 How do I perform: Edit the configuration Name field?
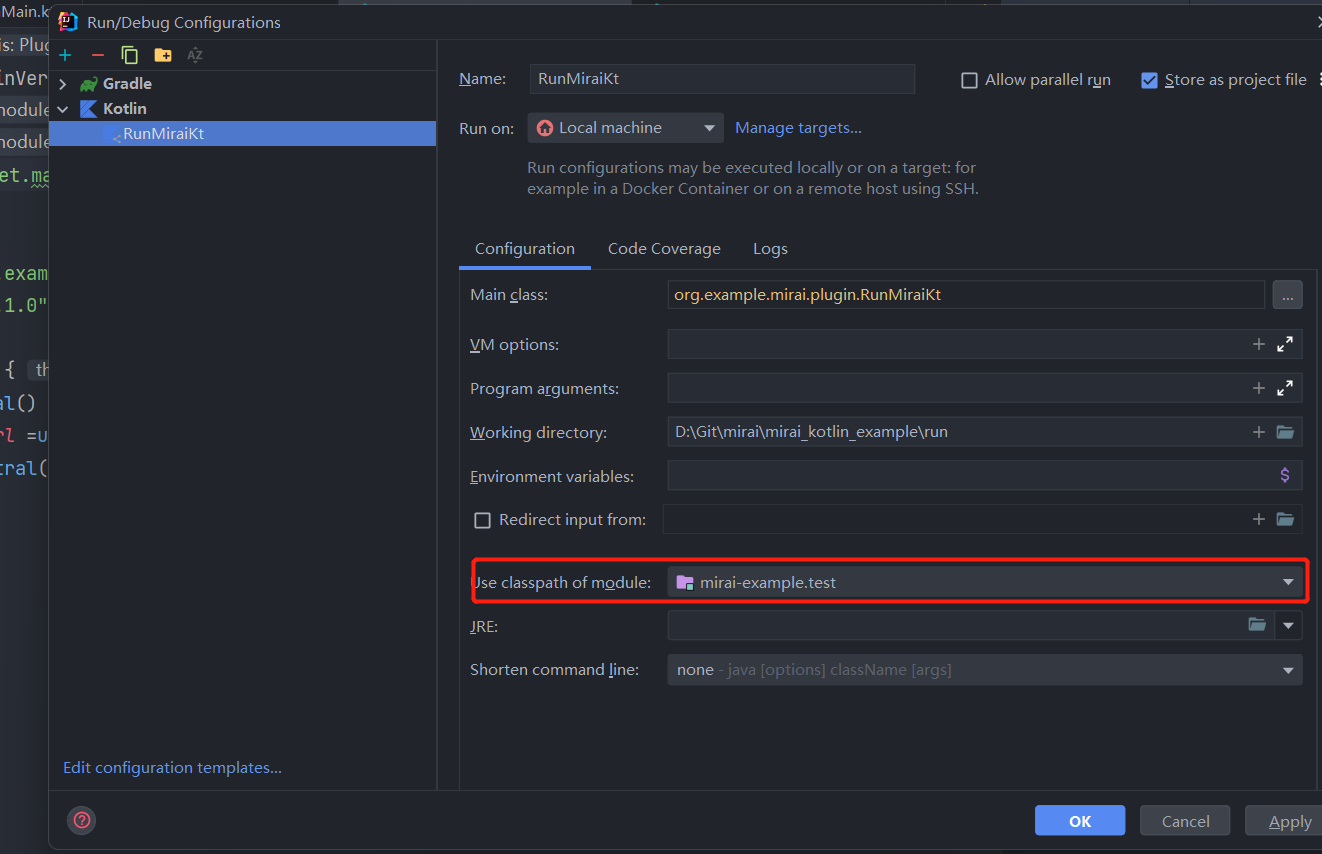[x=722, y=79]
